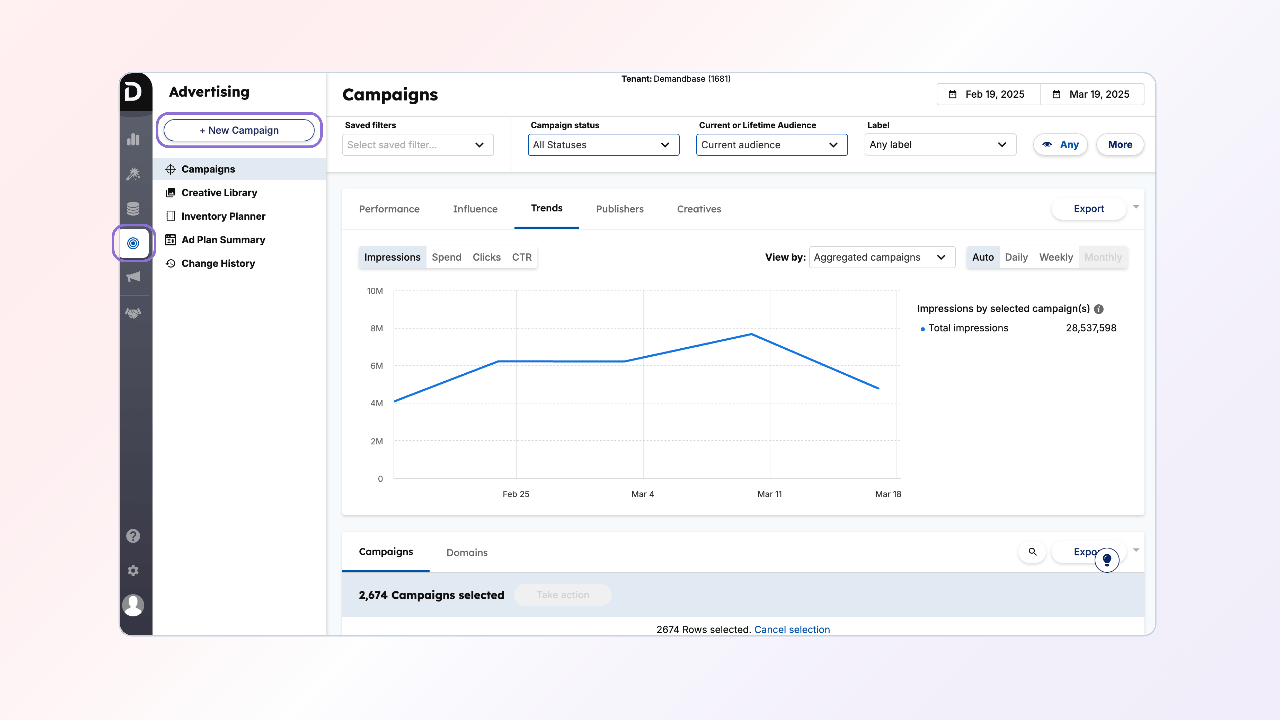This screenshot has height=720, width=1280.
Task: Open the 'View by' Aggregated campaigns dropdown
Action: (881, 257)
